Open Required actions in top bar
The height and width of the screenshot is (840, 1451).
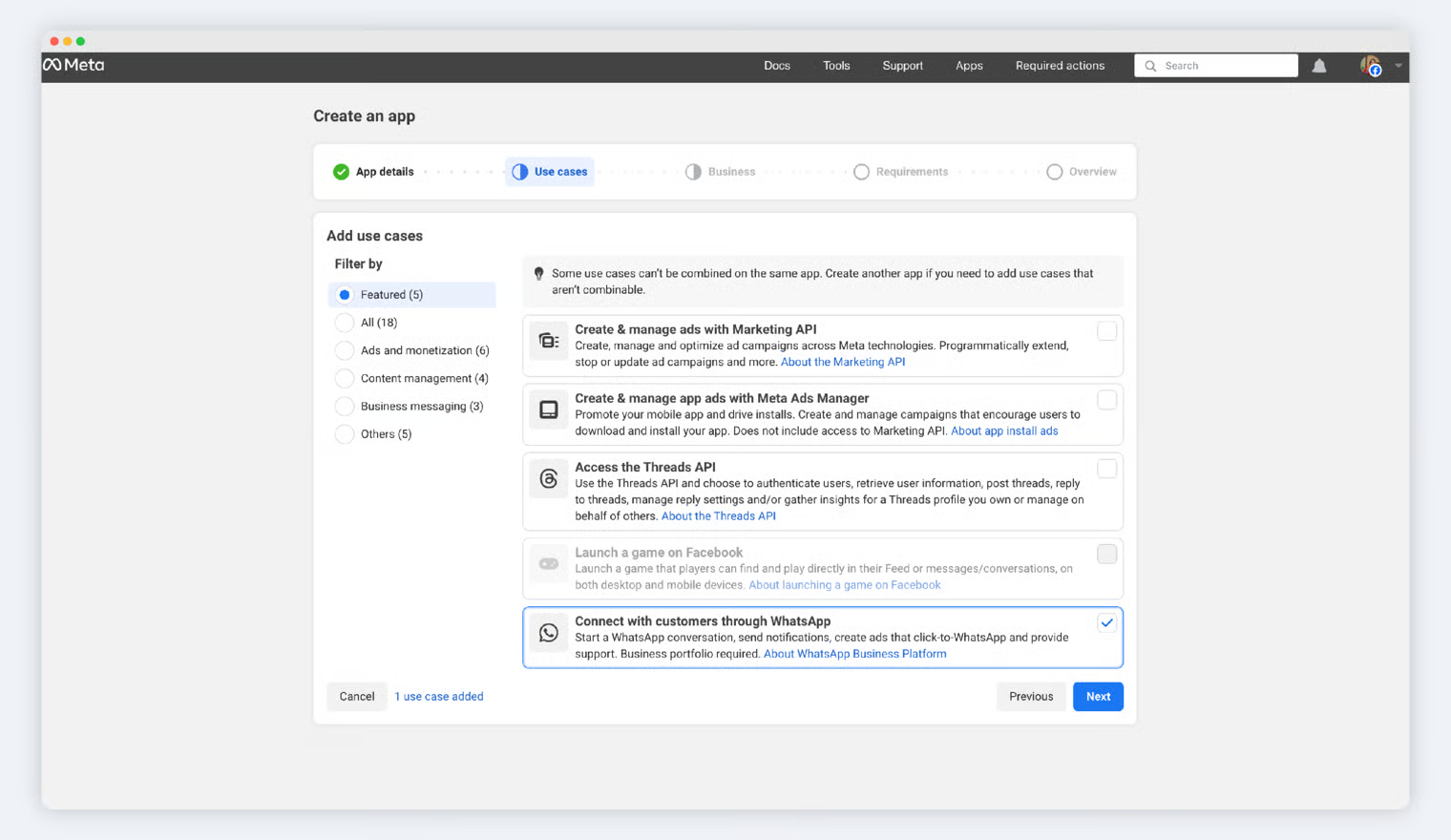tap(1060, 66)
